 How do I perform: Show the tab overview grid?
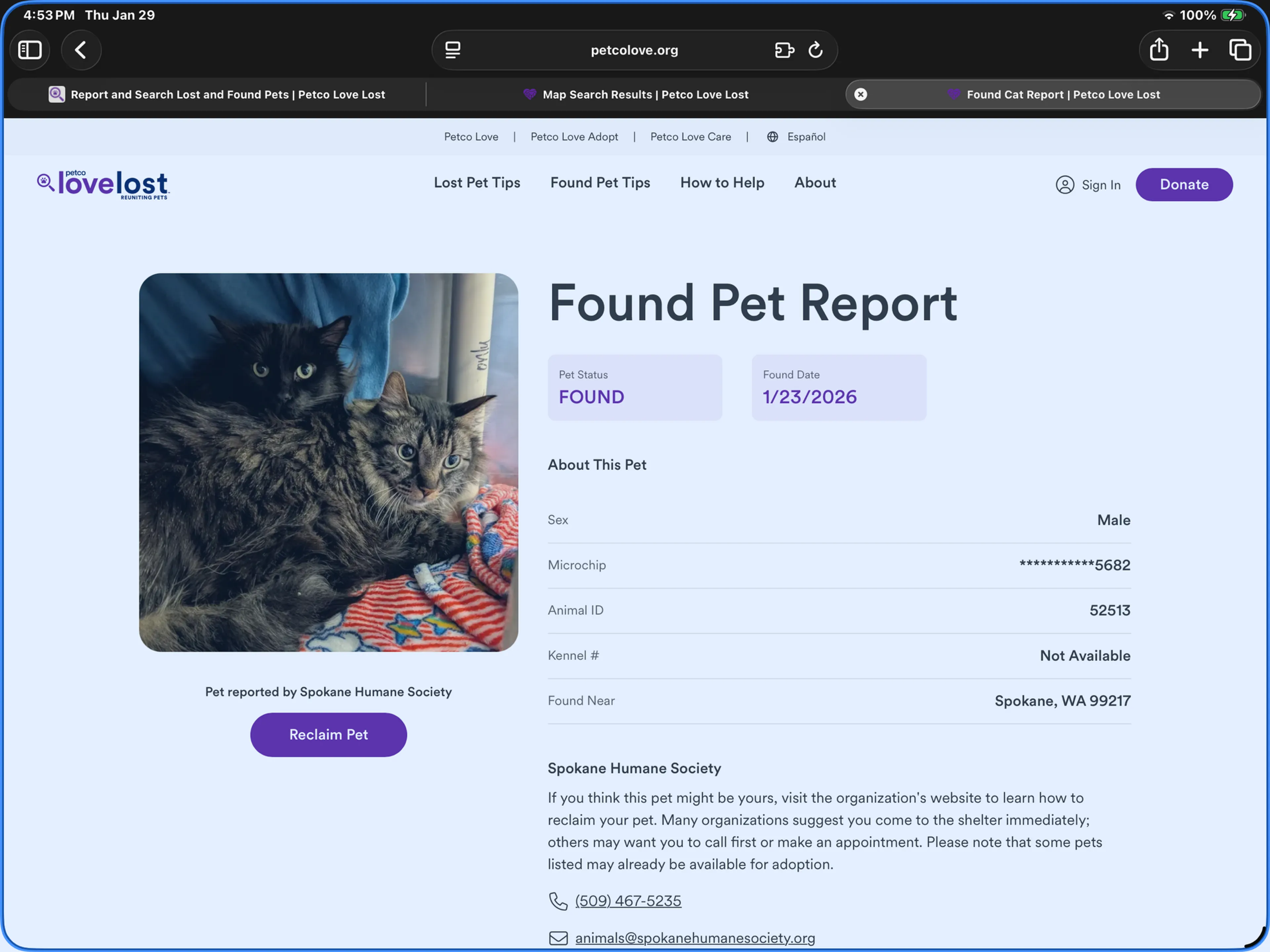tap(1240, 50)
